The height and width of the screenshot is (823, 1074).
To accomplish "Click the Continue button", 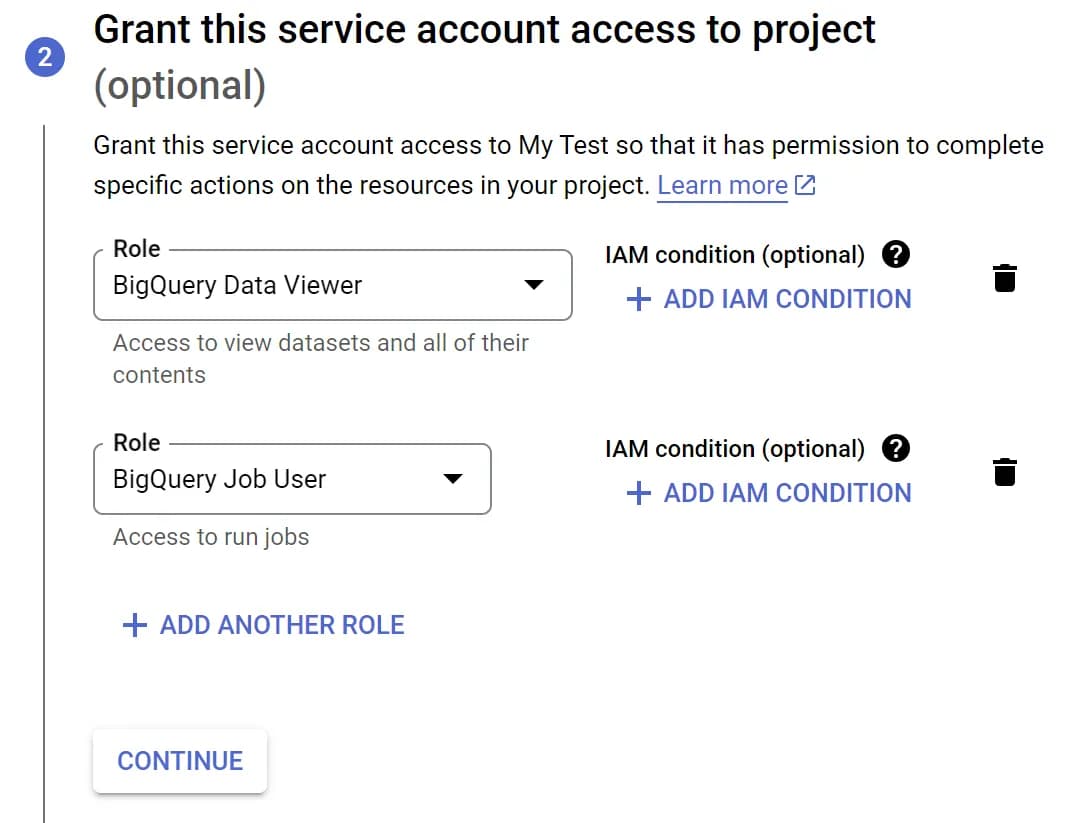I will pos(180,761).
